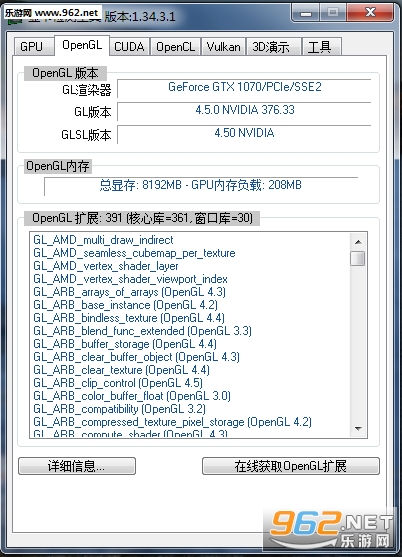This screenshot has height=557, width=402.
Task: Select GL_AMD_seamless_cubemap_per_texture entry
Action: tap(134, 253)
